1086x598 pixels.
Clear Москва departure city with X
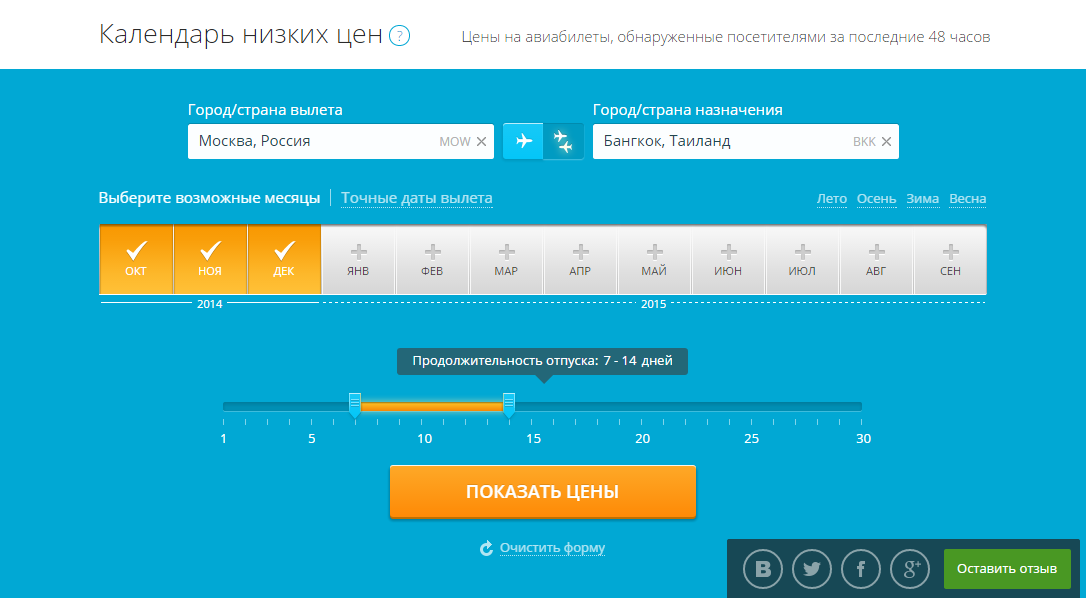coord(482,142)
